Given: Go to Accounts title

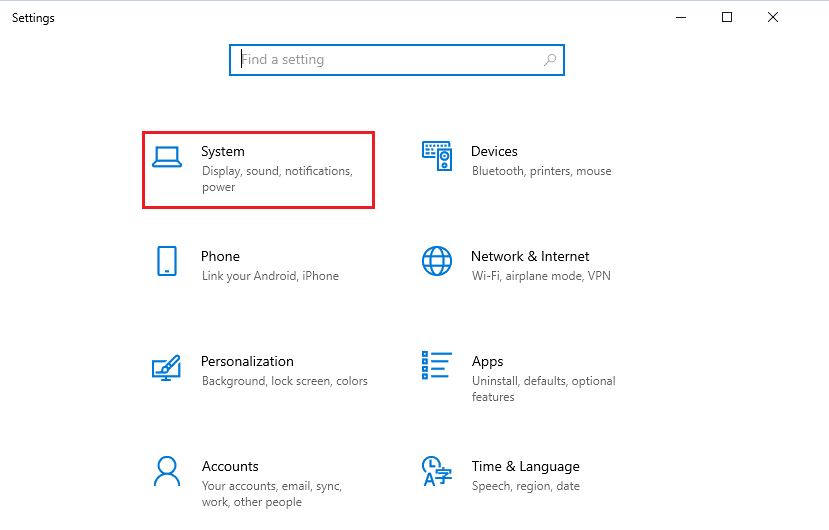Looking at the screenshot, I should (x=230, y=467).
